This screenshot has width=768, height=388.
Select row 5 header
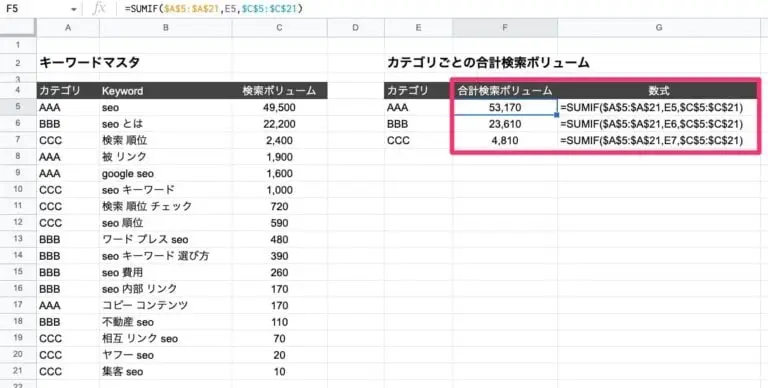(18, 107)
